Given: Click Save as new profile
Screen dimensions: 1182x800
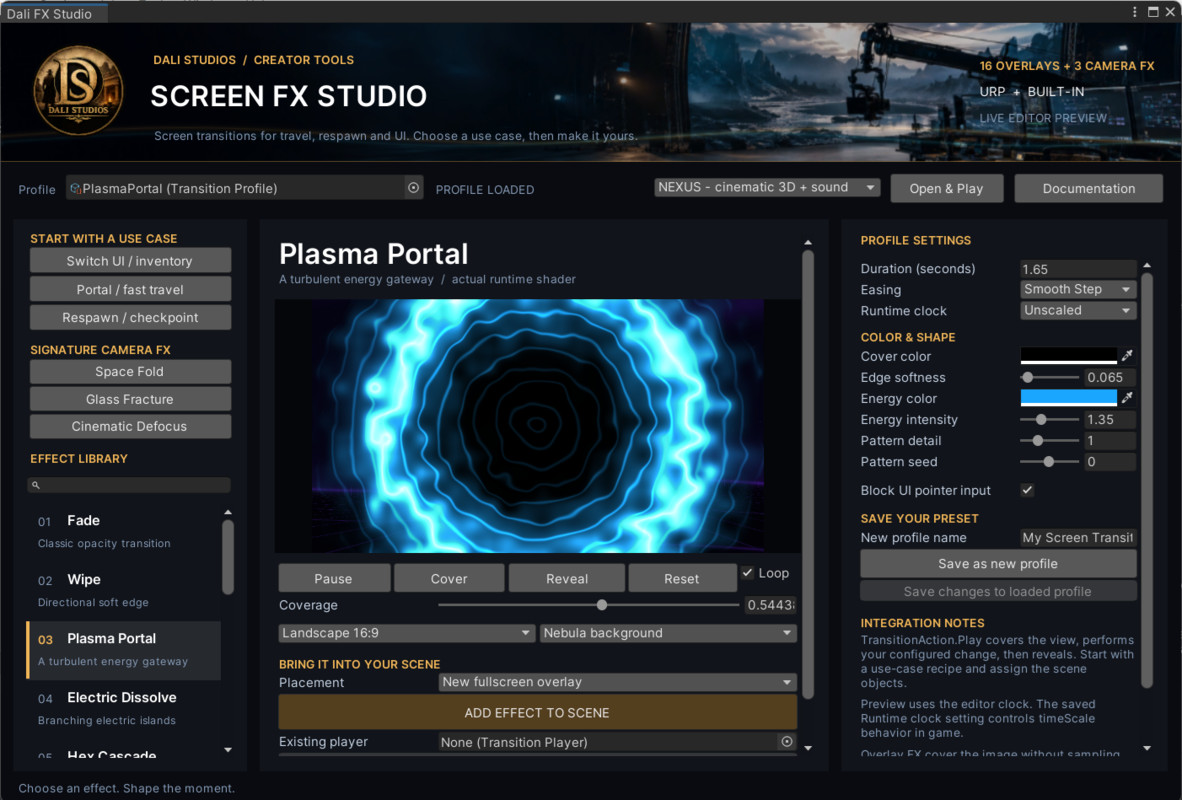Looking at the screenshot, I should (998, 564).
